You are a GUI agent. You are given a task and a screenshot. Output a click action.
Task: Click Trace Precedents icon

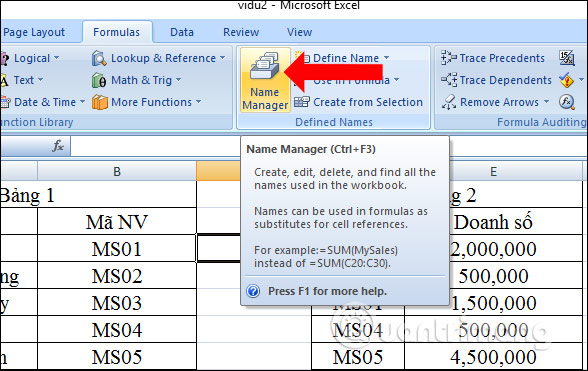pyautogui.click(x=448, y=58)
